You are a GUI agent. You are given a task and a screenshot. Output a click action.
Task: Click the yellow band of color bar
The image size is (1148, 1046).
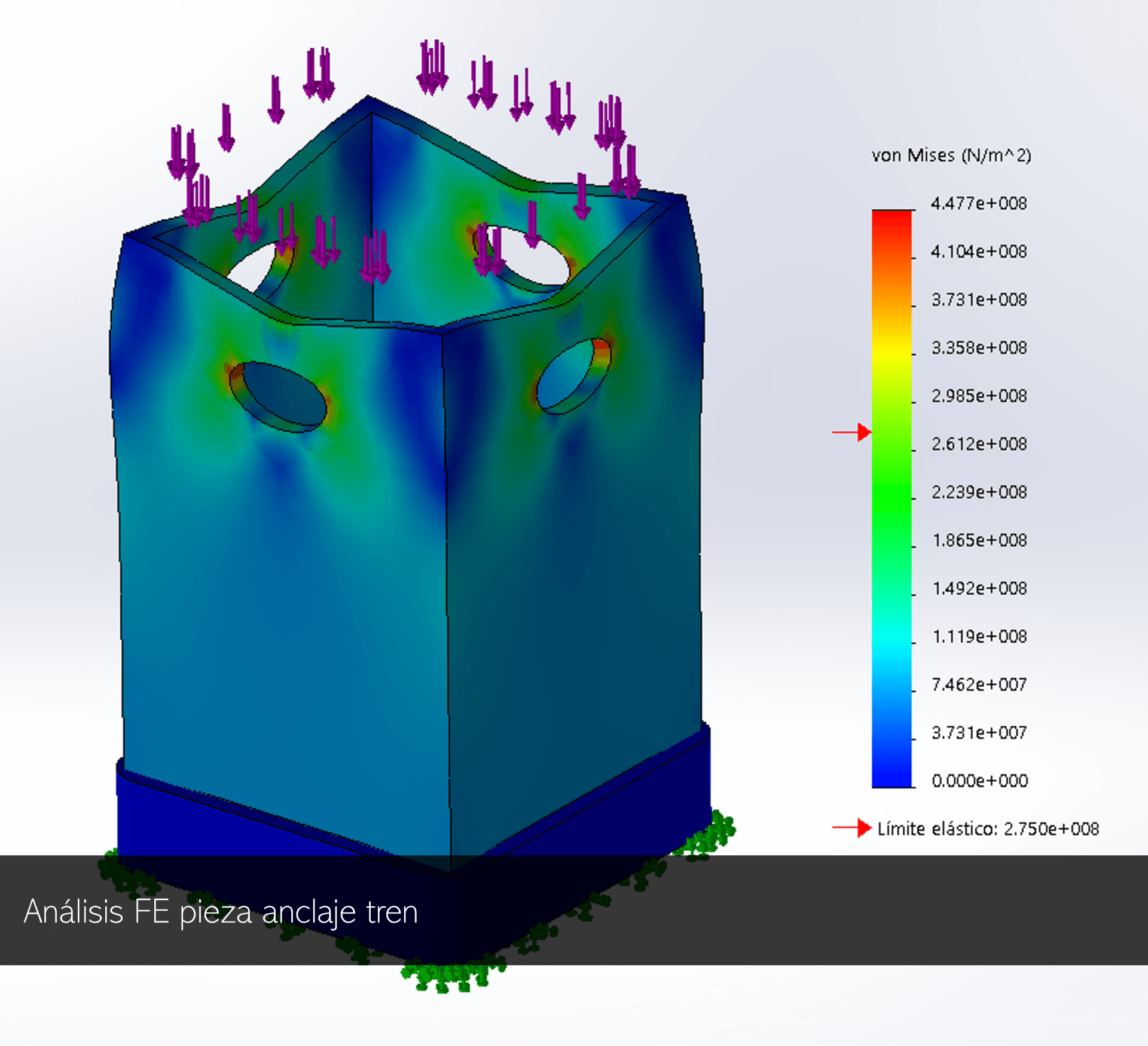coord(891,356)
